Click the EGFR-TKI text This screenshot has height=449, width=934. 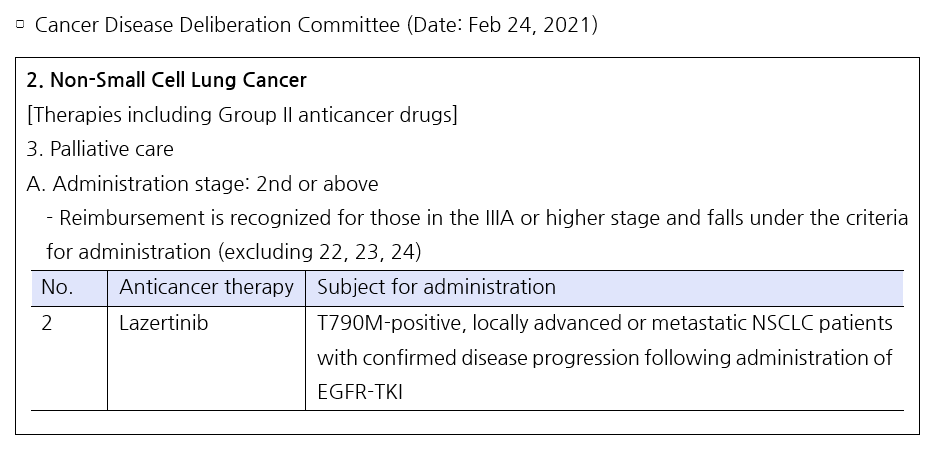[360, 392]
